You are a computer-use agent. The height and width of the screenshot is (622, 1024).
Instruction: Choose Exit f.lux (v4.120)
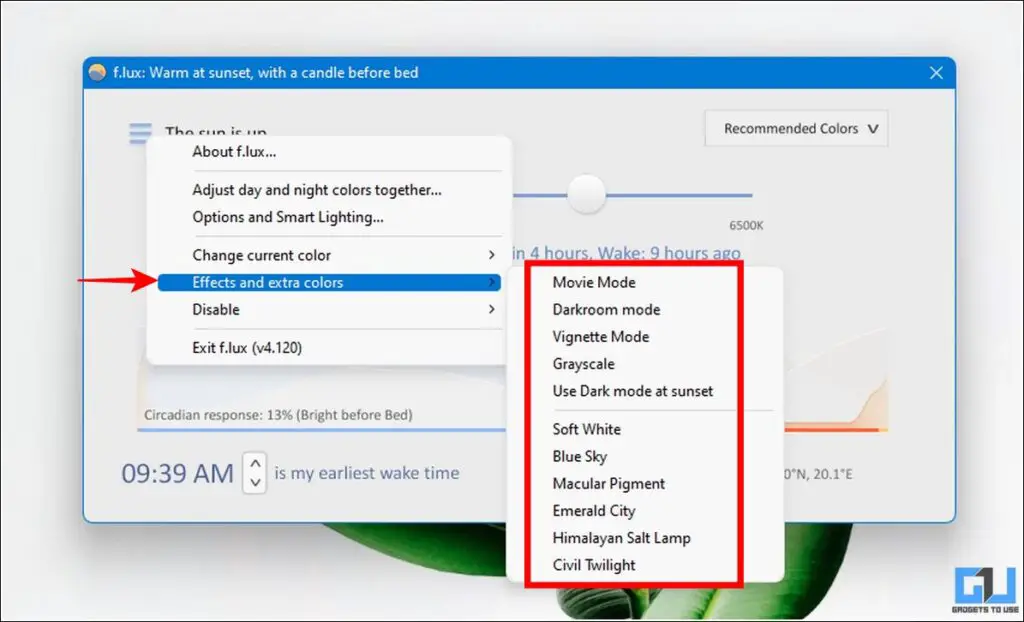[x=329, y=348]
